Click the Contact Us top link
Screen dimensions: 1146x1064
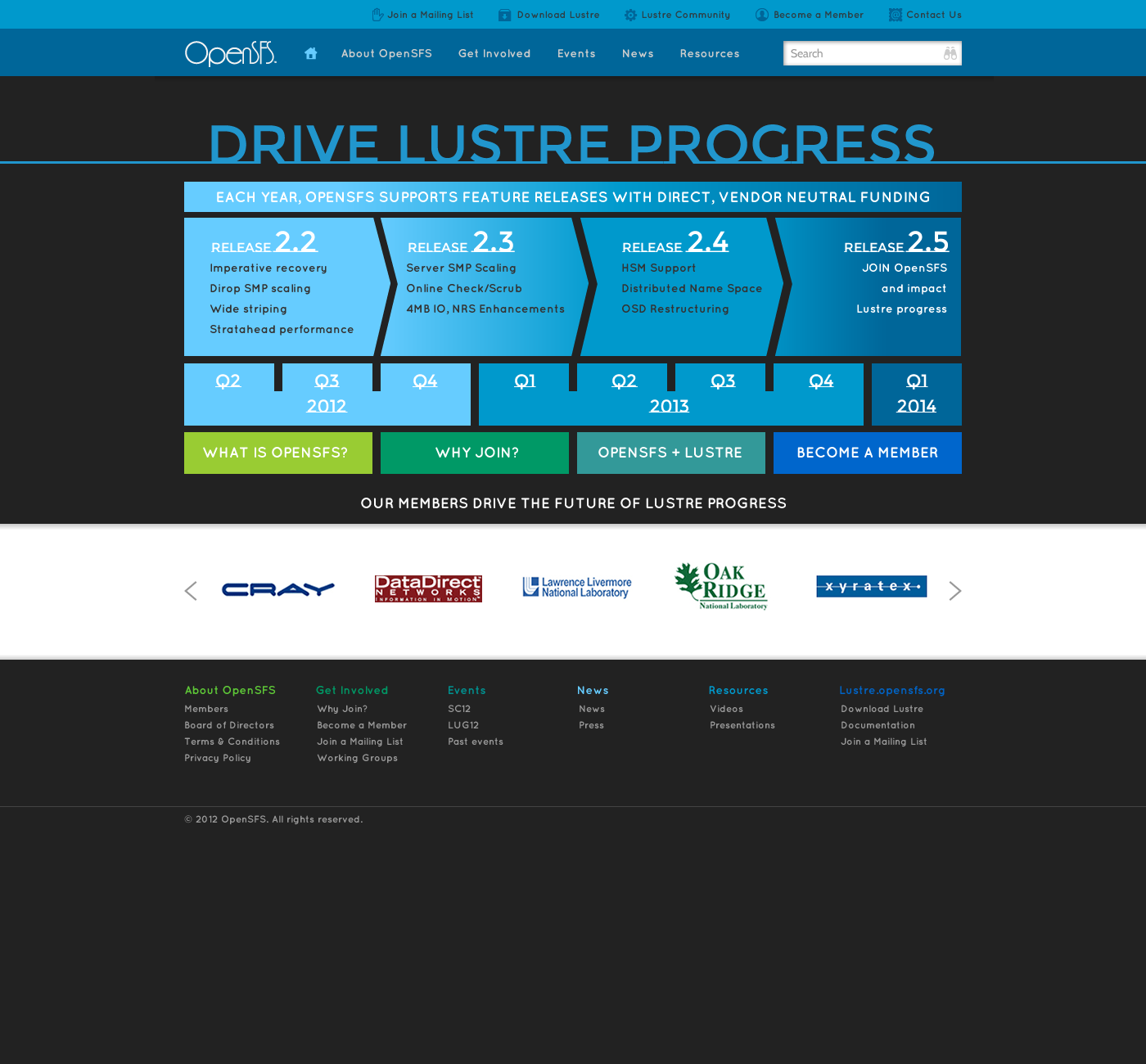934,15
